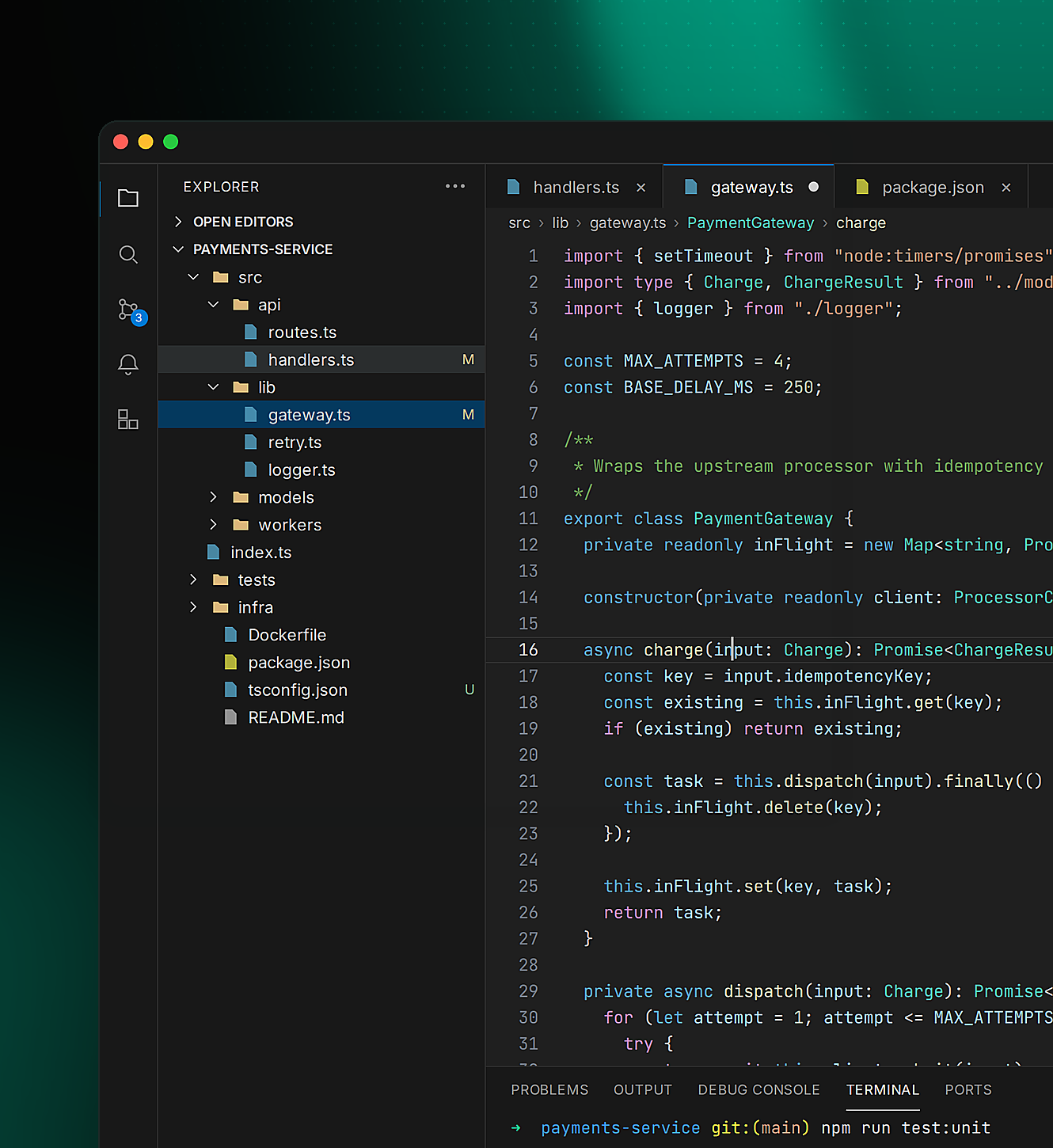The width and height of the screenshot is (1053, 1148).
Task: Expand the workers folder chevron
Action: tap(213, 525)
